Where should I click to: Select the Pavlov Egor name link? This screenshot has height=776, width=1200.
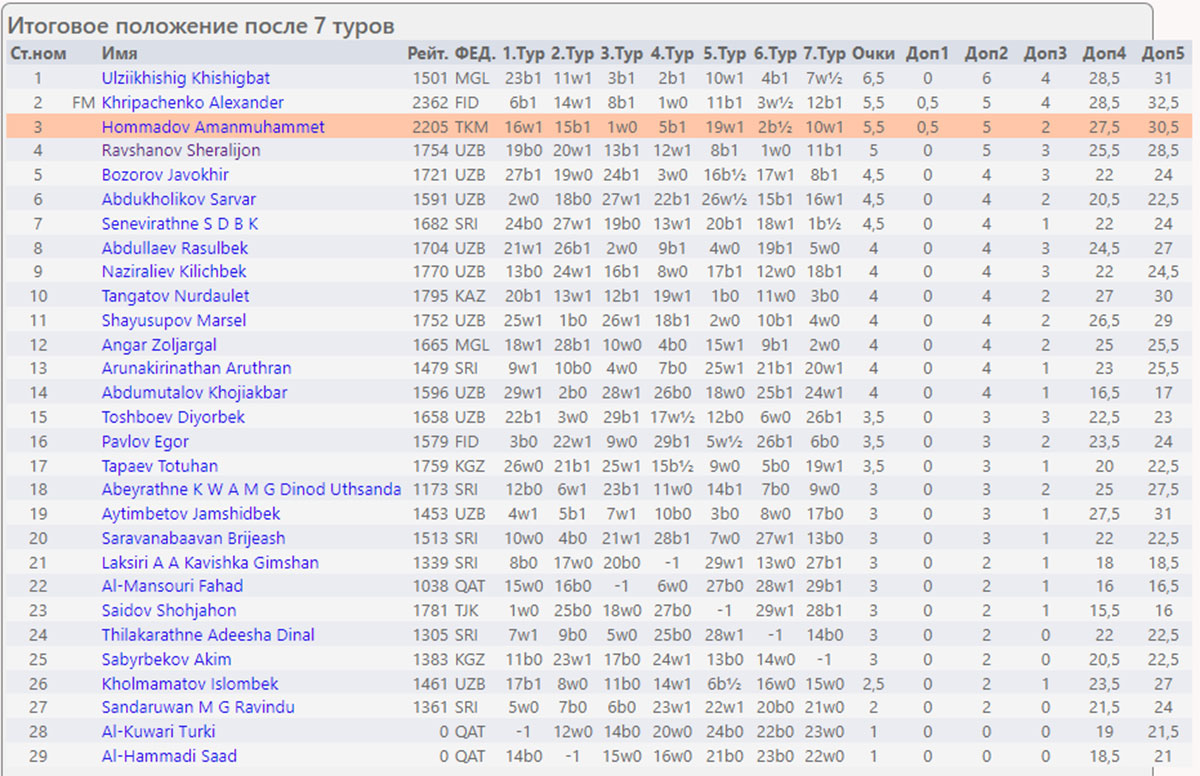tap(145, 441)
